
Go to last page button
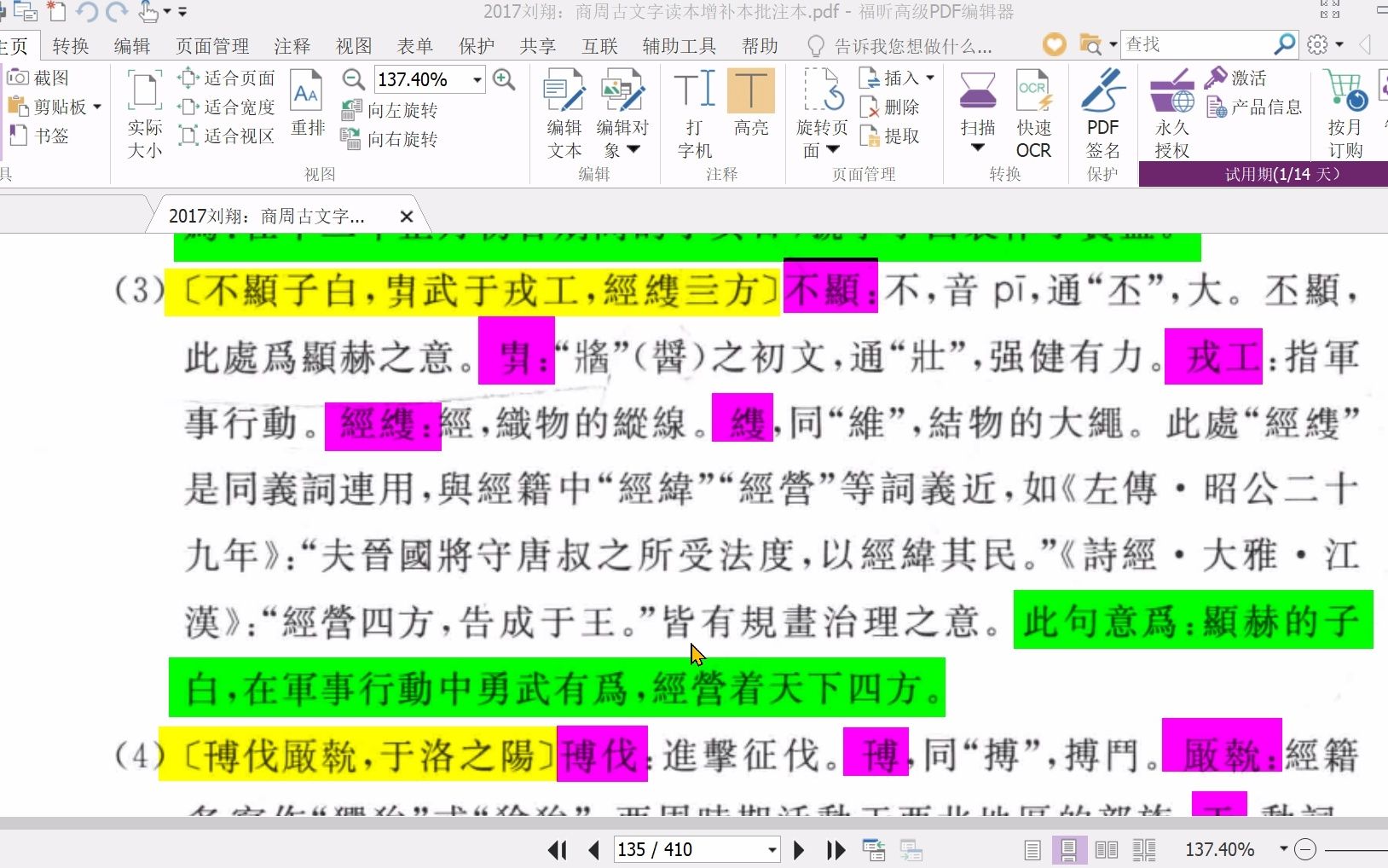pyautogui.click(x=836, y=850)
